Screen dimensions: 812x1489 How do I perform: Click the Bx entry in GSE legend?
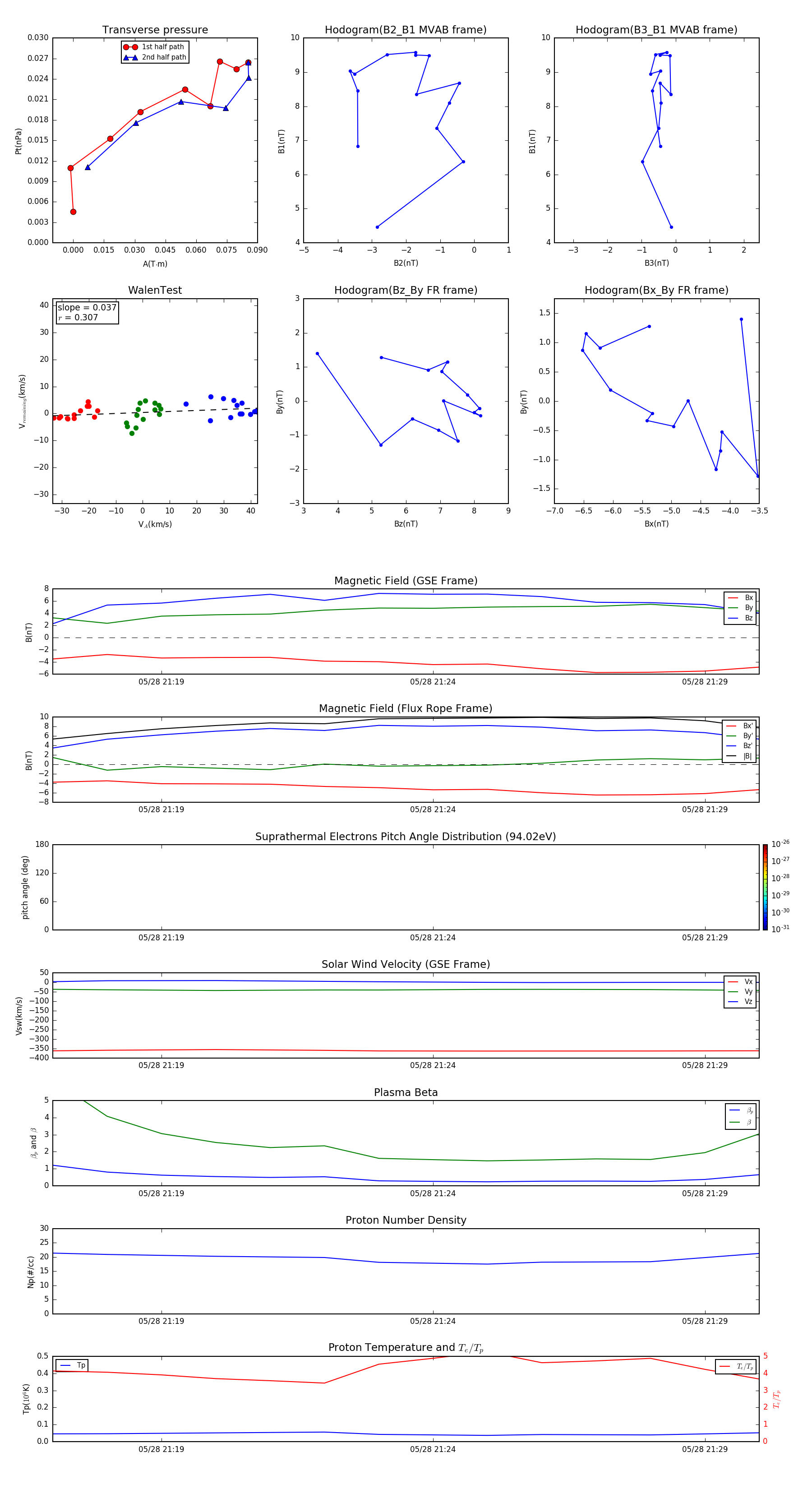pyautogui.click(x=741, y=598)
